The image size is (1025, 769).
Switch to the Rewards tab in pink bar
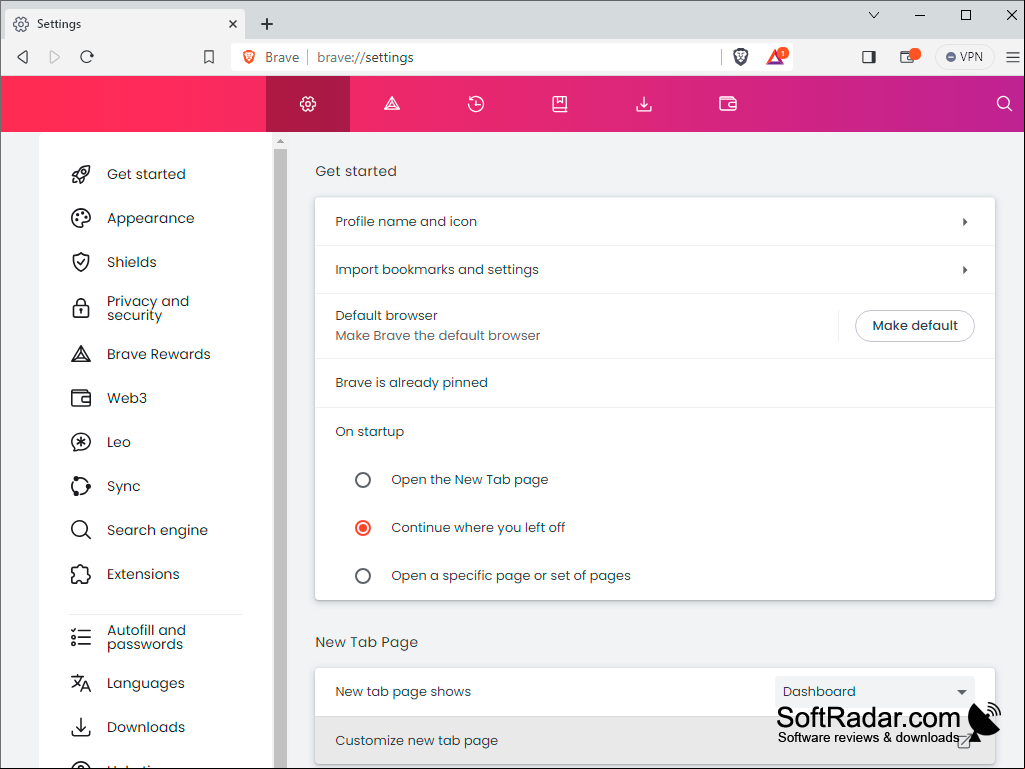tap(392, 104)
